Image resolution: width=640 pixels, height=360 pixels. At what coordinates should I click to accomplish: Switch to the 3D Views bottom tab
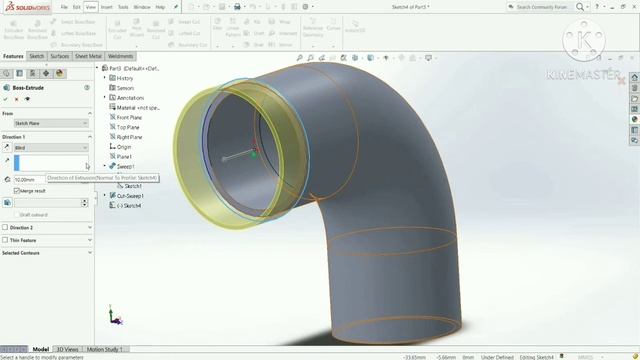[67, 349]
